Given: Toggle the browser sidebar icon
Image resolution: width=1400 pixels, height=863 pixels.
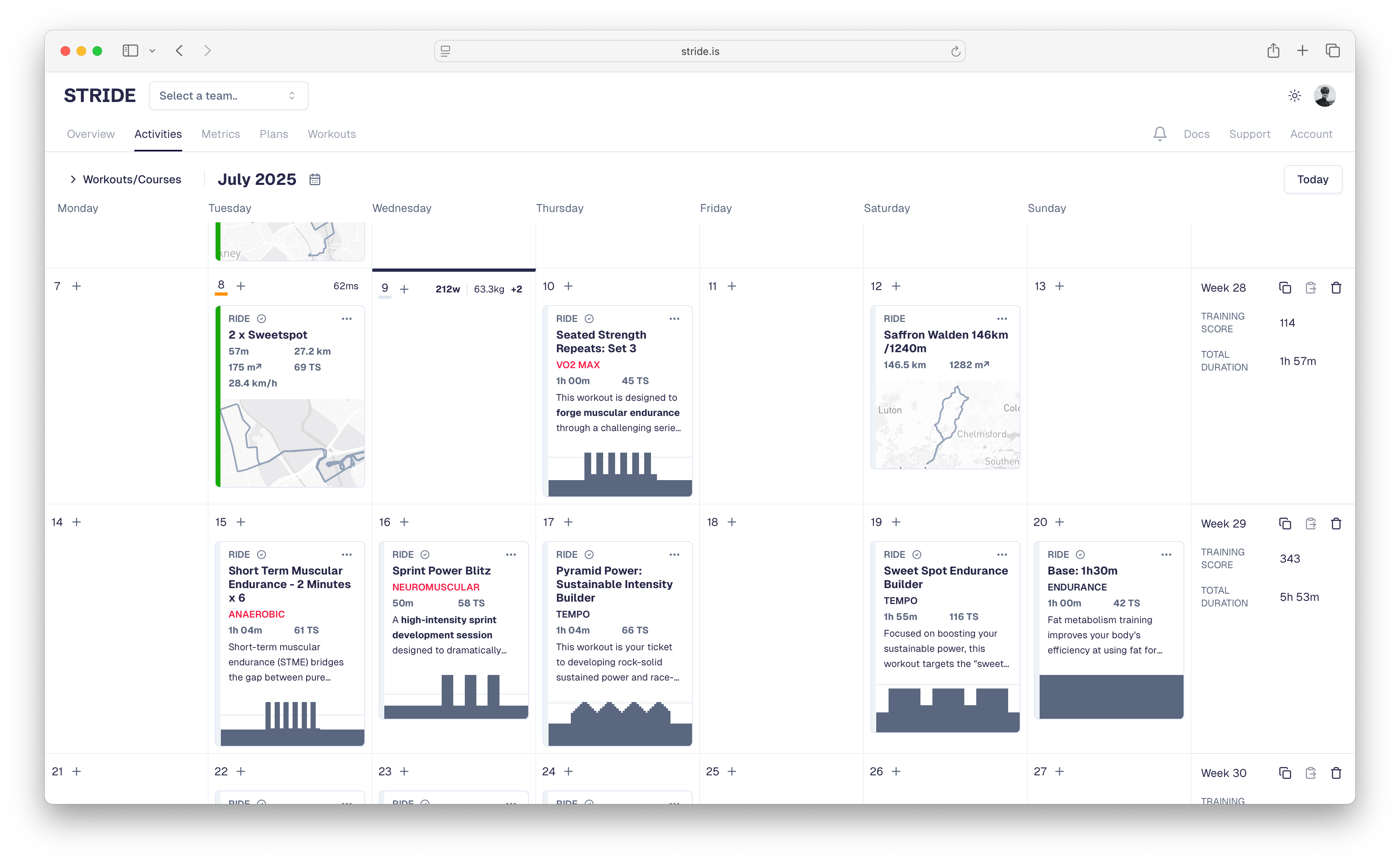Looking at the screenshot, I should pos(130,51).
